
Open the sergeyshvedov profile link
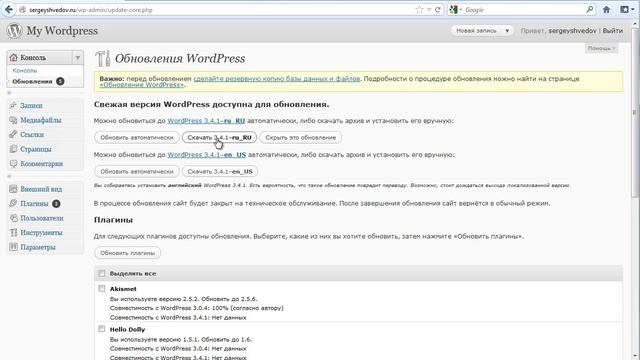[x=572, y=31]
